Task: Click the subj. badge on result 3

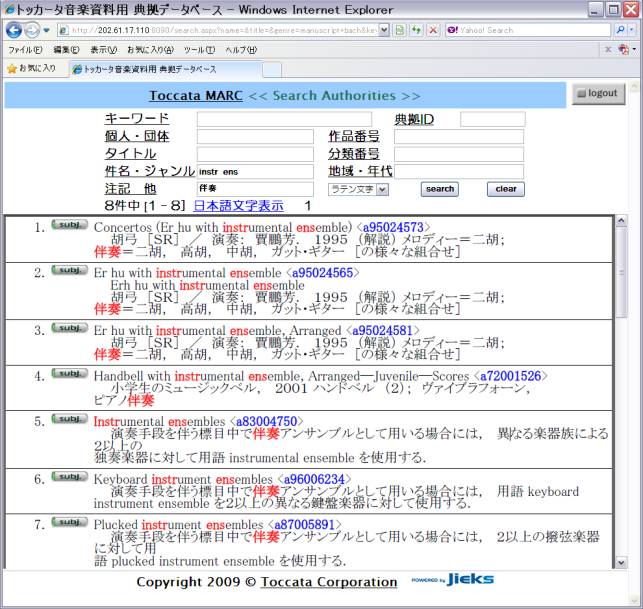Action: 69,328
